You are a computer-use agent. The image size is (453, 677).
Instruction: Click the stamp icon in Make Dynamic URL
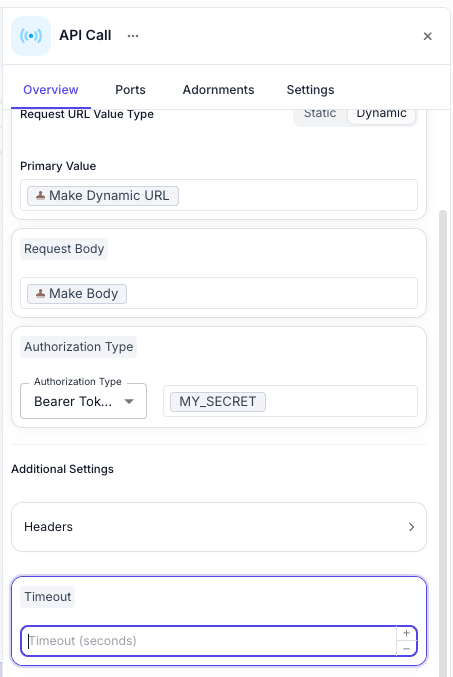click(x=40, y=196)
